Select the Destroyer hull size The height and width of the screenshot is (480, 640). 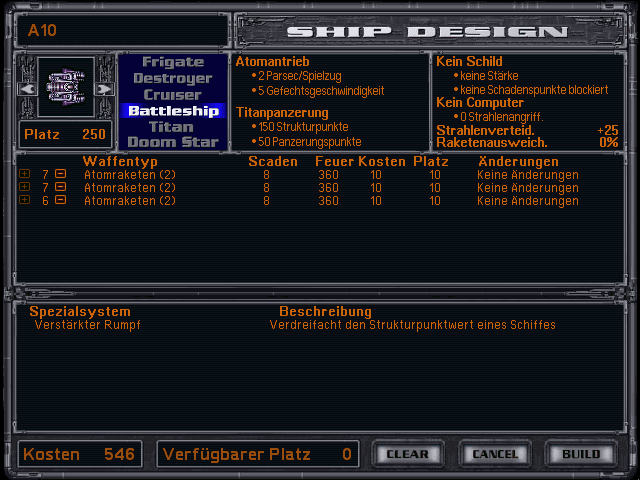172,78
